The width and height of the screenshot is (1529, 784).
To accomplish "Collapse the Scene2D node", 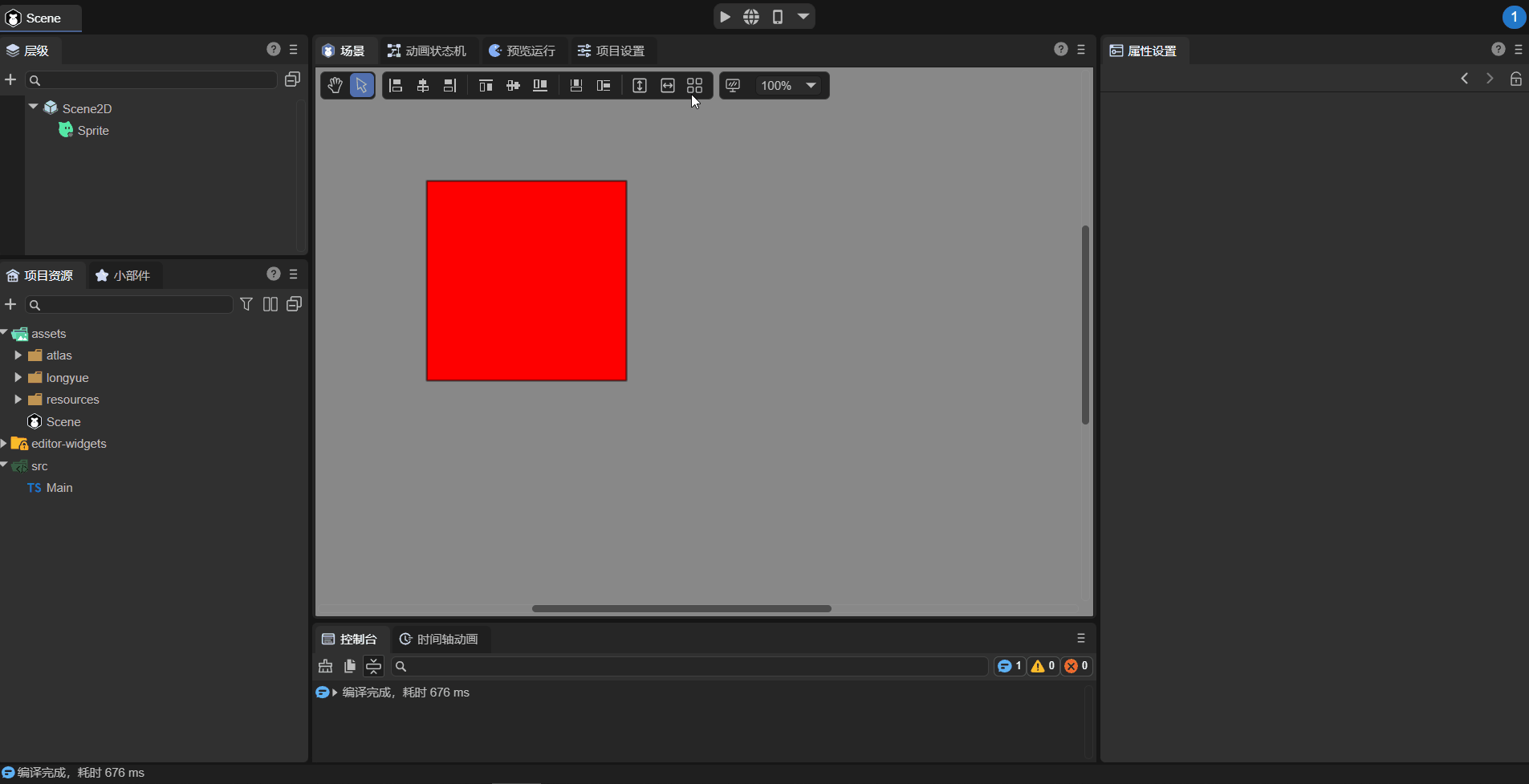I will pos(34,107).
